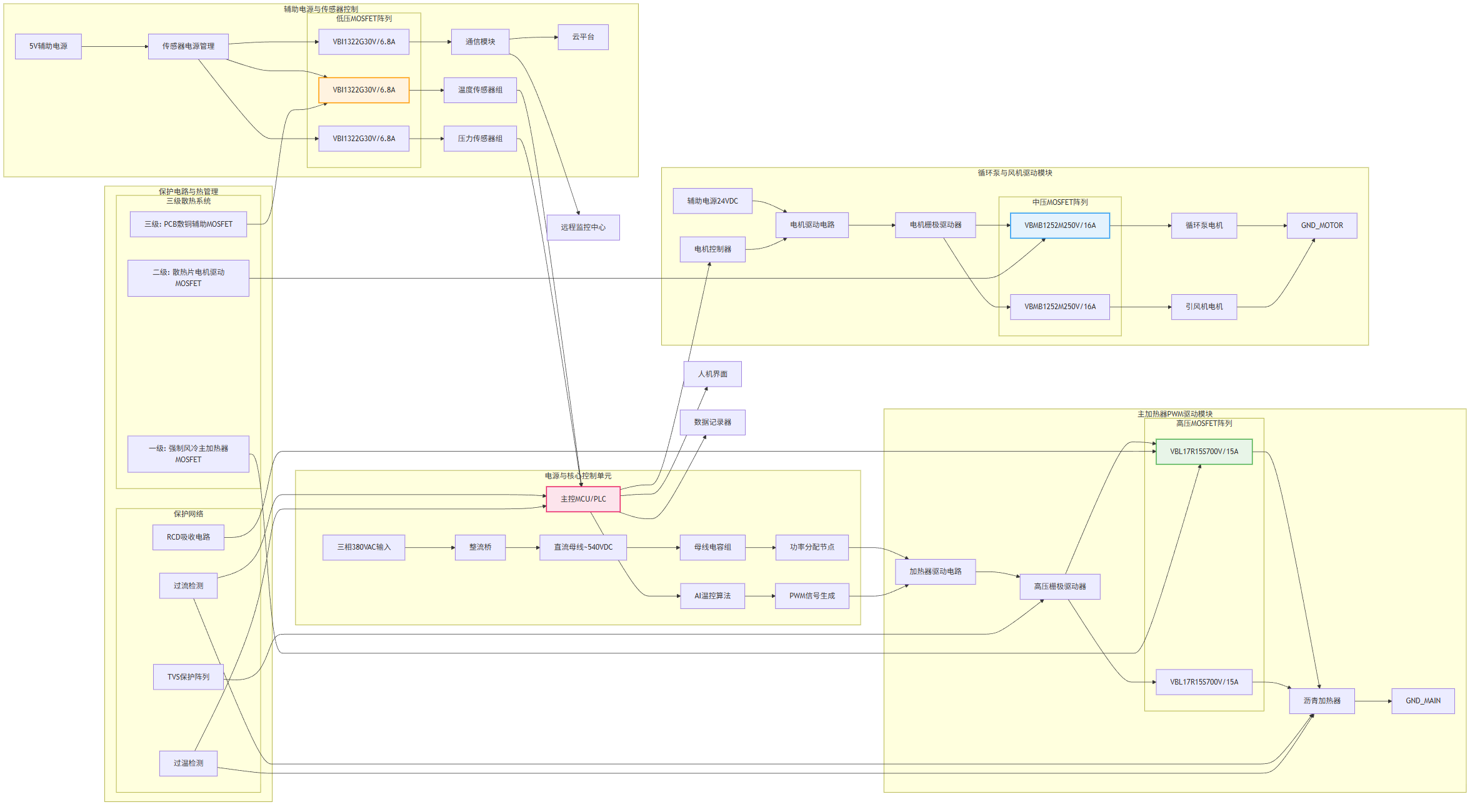Select the RCD吸收电路 node

[x=188, y=537]
